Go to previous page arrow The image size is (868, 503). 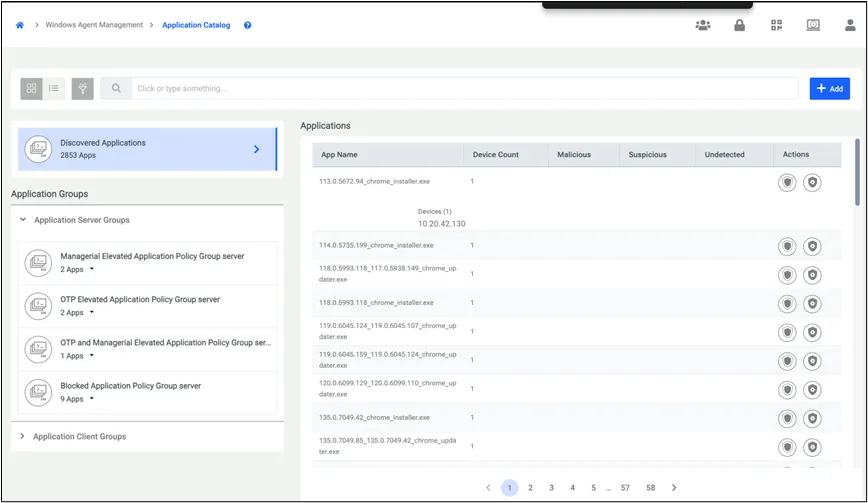tap(488, 488)
